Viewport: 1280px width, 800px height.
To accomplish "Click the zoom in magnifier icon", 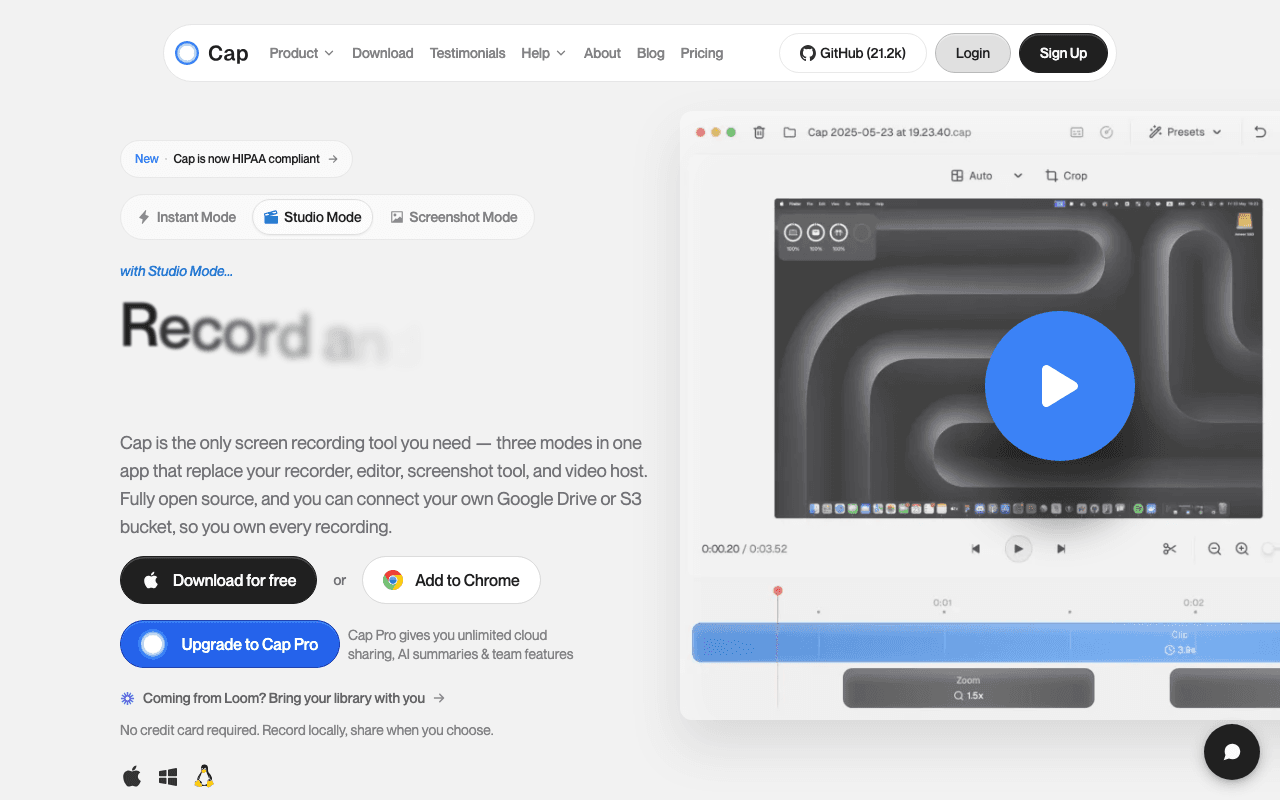I will coord(1242,549).
